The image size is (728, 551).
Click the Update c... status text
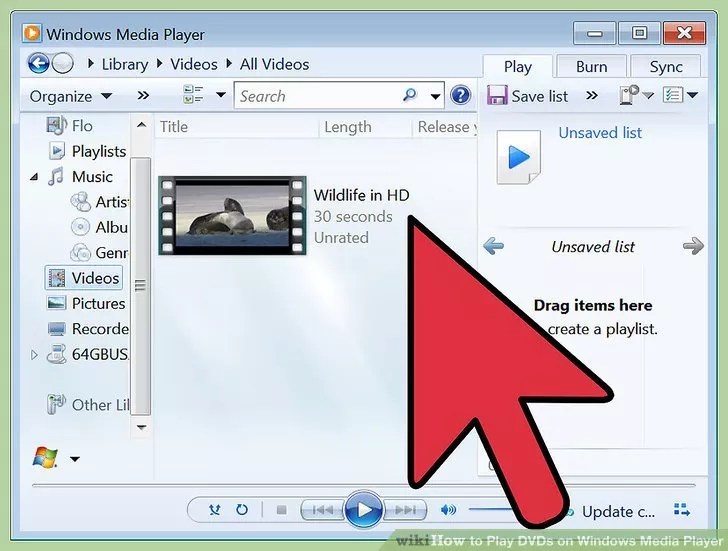(618, 512)
